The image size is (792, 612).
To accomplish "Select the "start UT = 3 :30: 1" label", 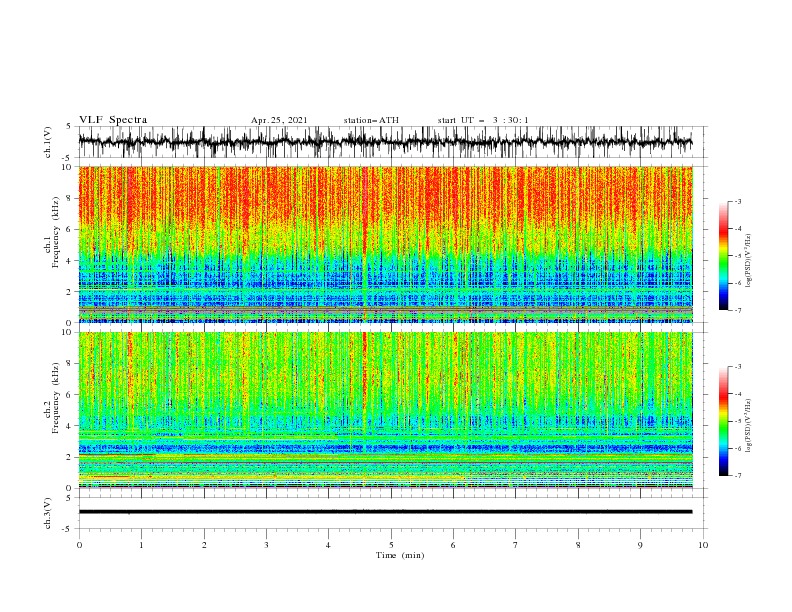I will (483, 120).
